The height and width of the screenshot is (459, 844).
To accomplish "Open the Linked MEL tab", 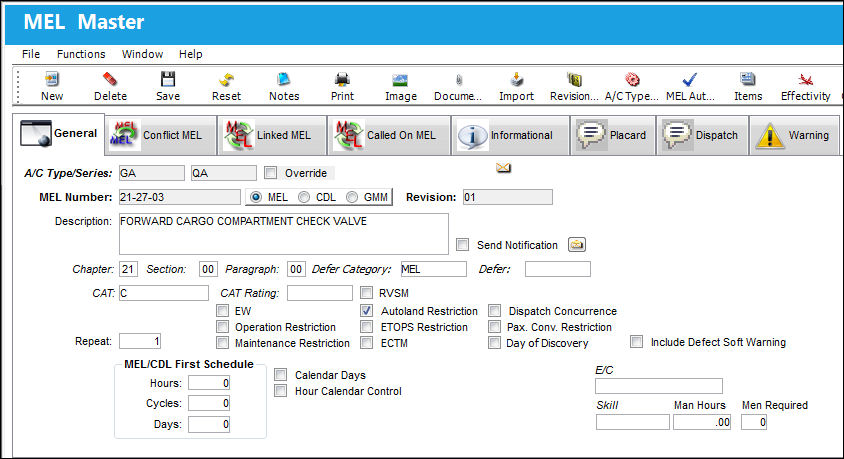I will [272, 135].
